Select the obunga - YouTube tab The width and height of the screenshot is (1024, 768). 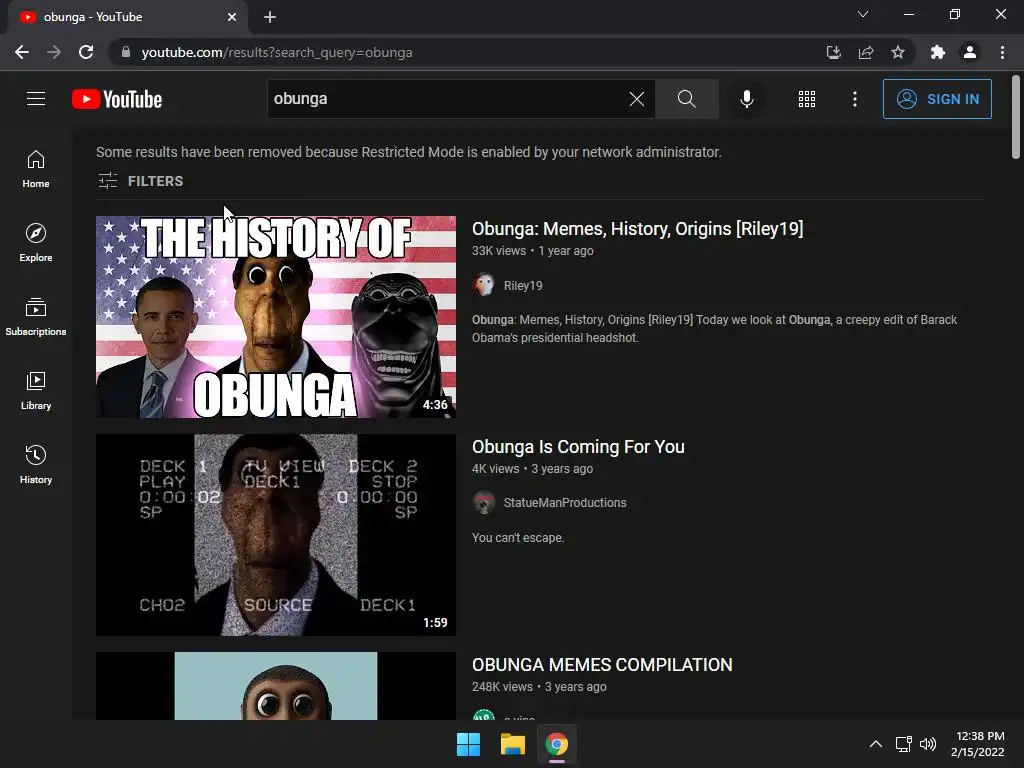(x=127, y=17)
